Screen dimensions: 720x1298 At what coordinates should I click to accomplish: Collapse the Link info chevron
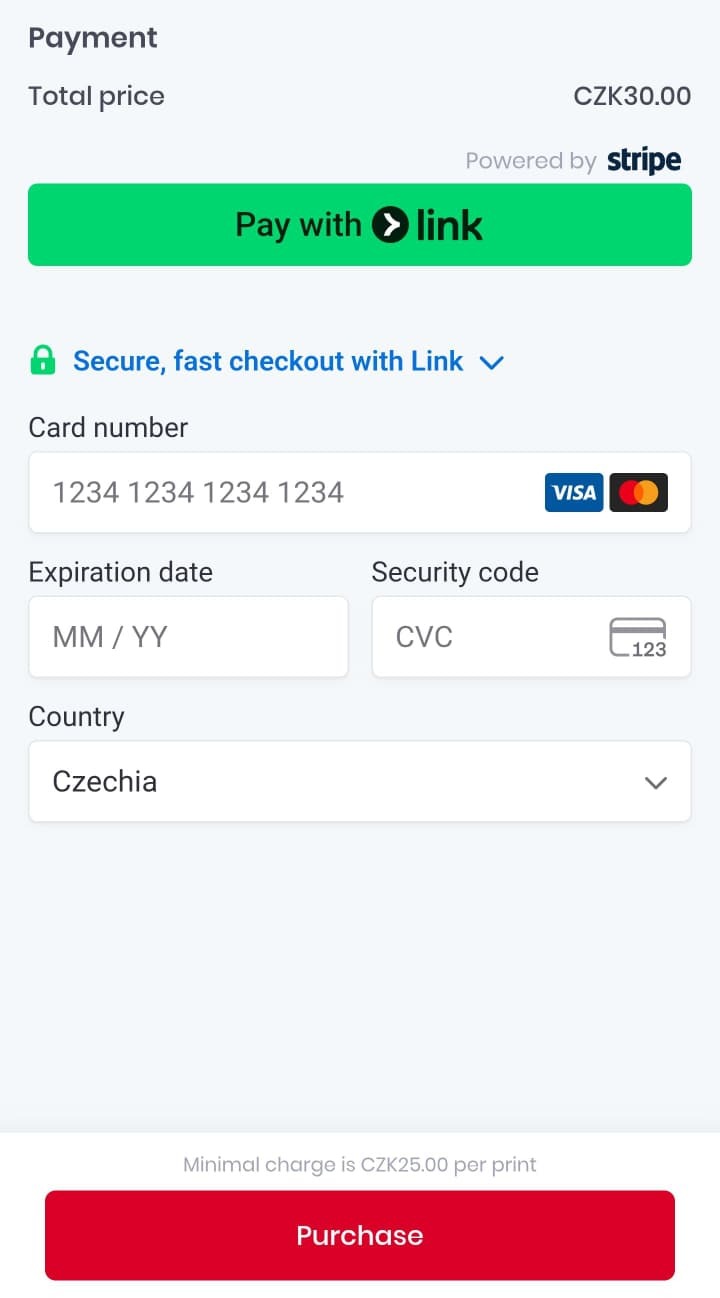pos(491,362)
